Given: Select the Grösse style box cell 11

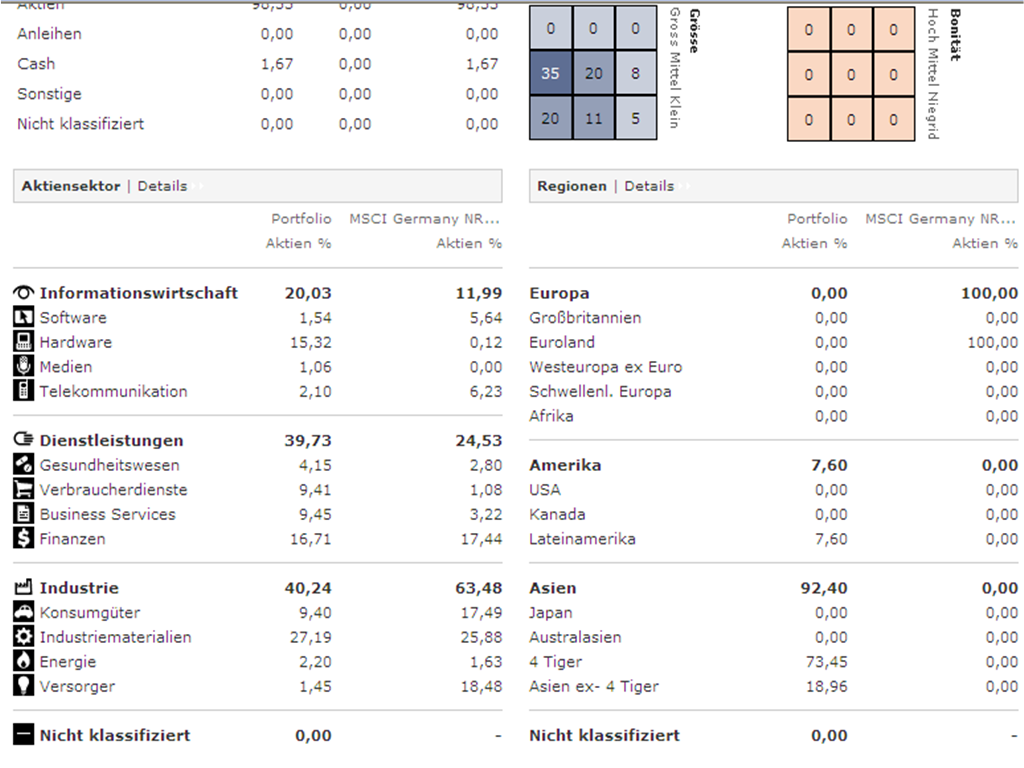Looking at the screenshot, I should [593, 118].
